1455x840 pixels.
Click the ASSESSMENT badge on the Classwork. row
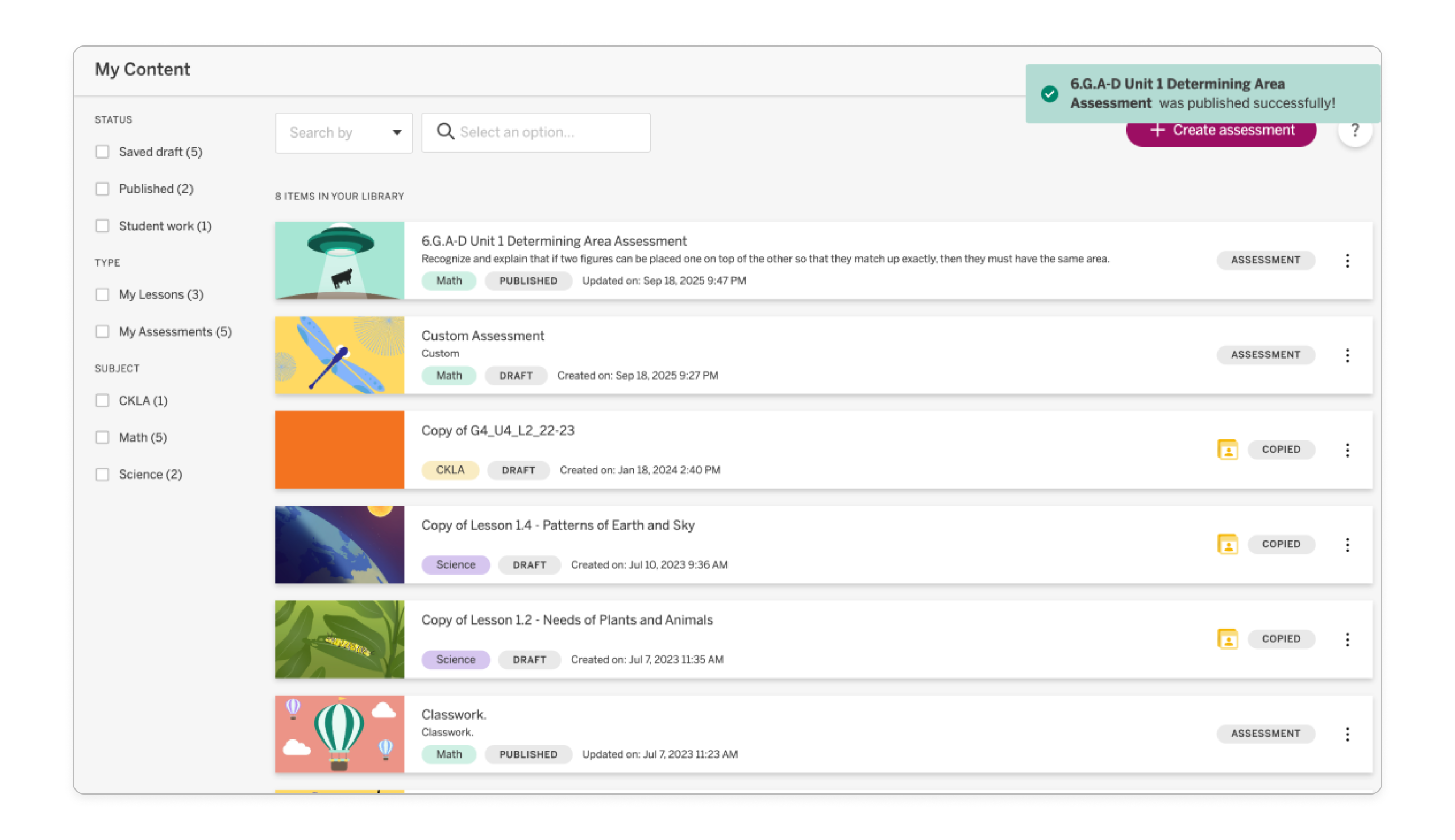(x=1265, y=733)
